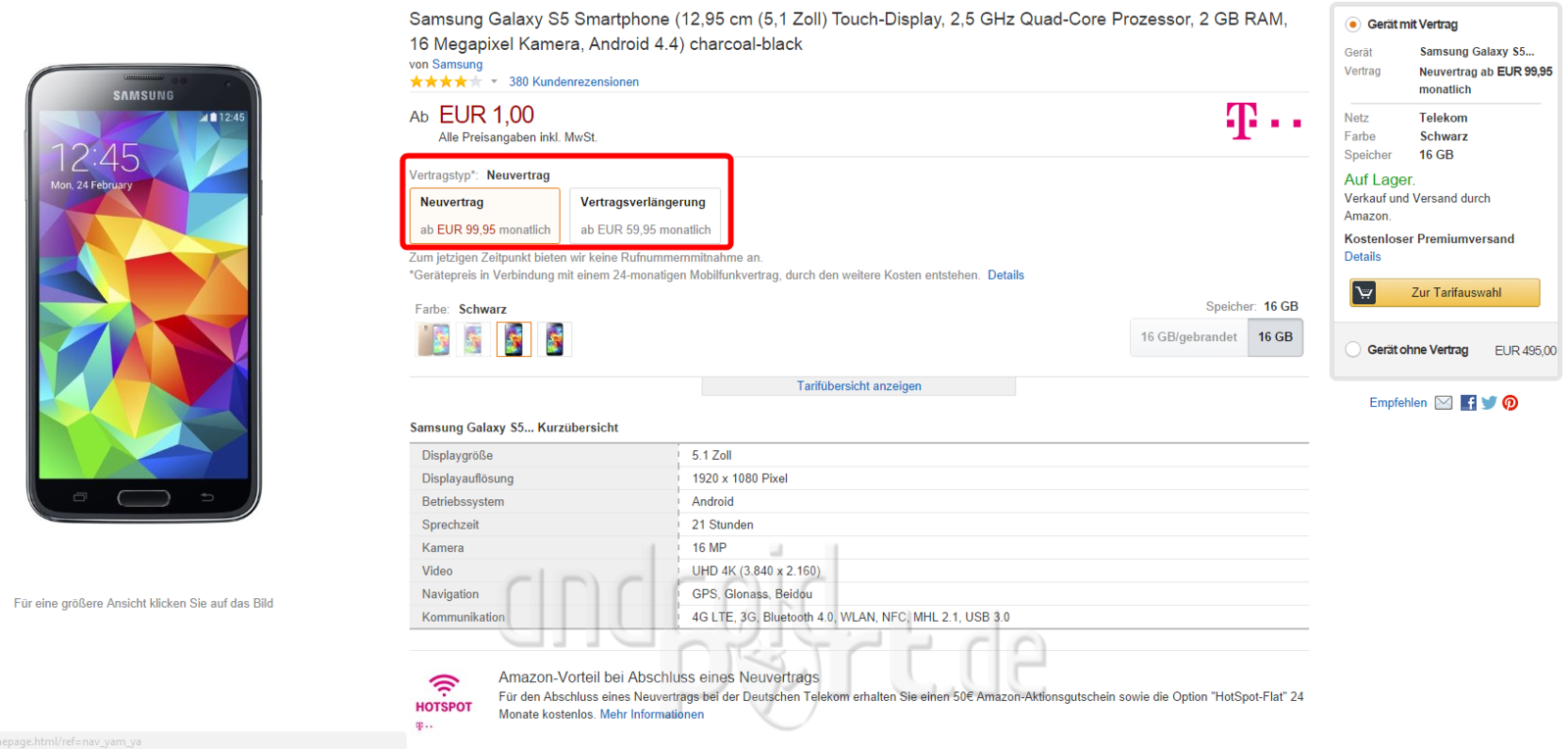The height and width of the screenshot is (749, 1568).
Task: Share product via email envelope icon
Action: coord(1444,403)
